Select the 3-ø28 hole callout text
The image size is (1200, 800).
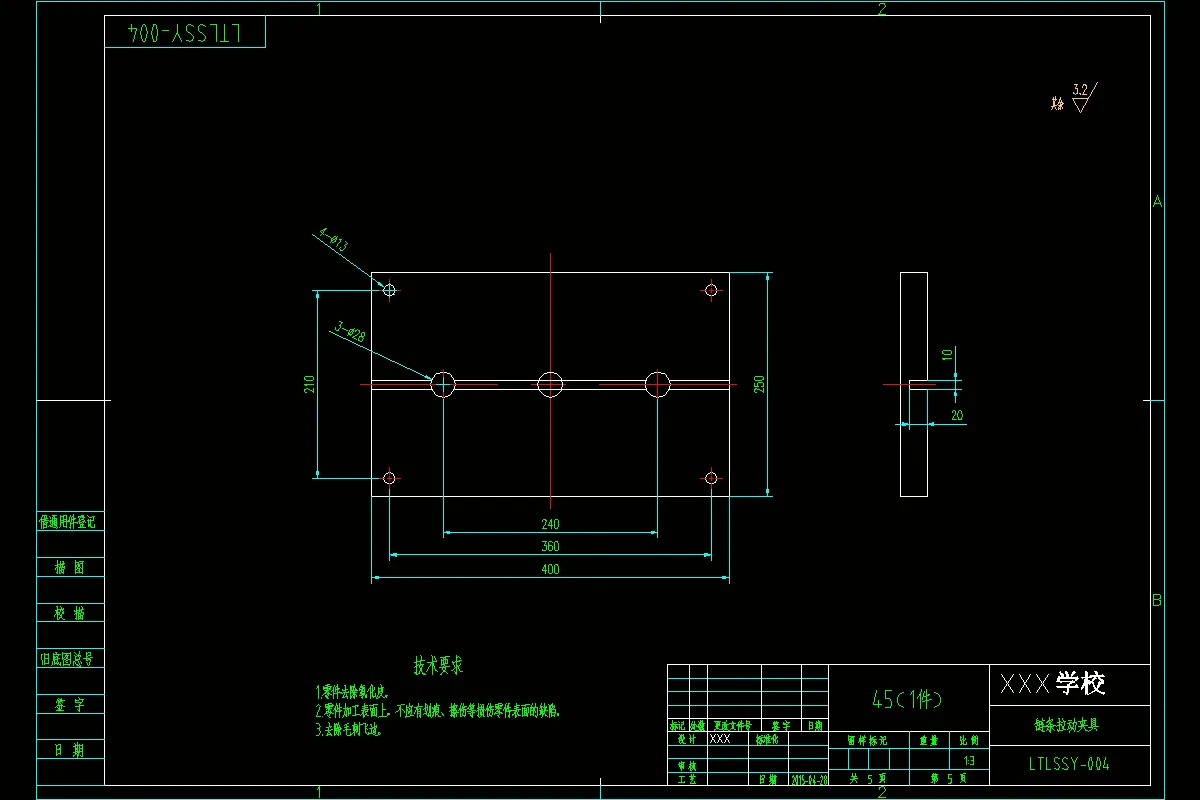350,333
